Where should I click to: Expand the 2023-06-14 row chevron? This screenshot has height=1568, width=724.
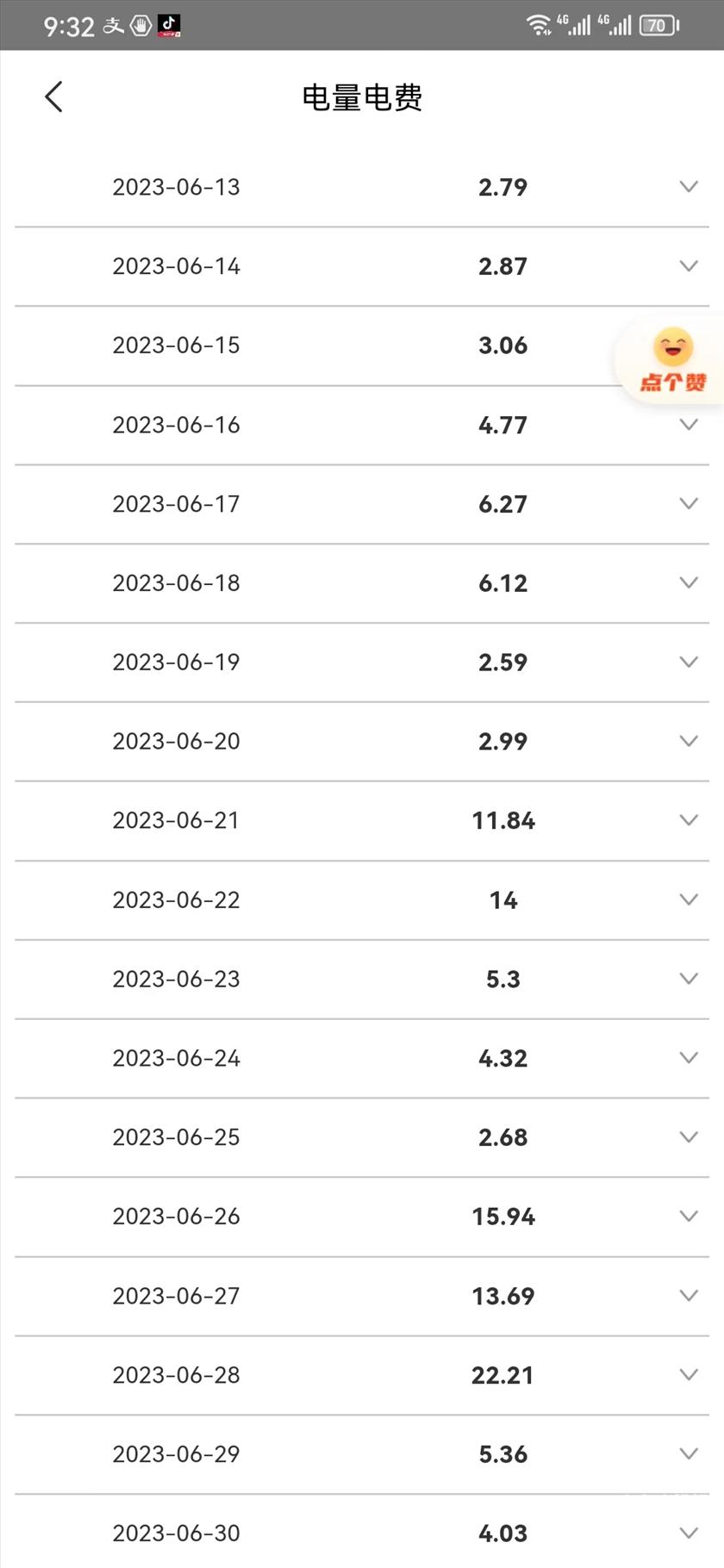(x=689, y=266)
